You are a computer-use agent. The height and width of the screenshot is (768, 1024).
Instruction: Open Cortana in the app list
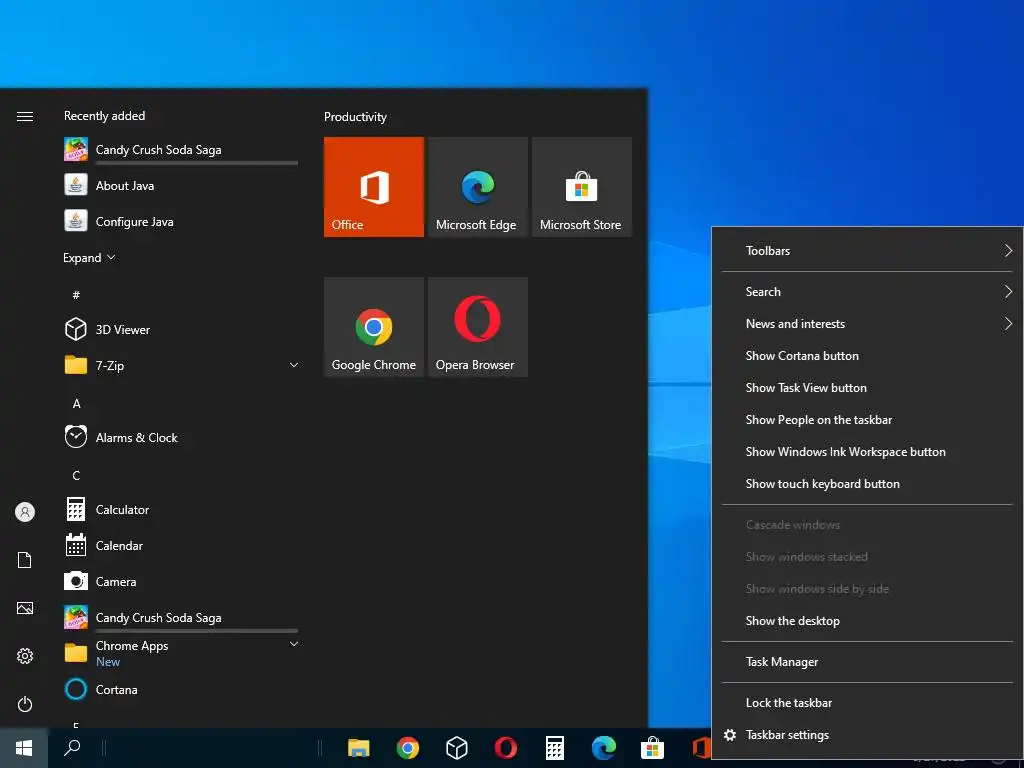[181, 690]
